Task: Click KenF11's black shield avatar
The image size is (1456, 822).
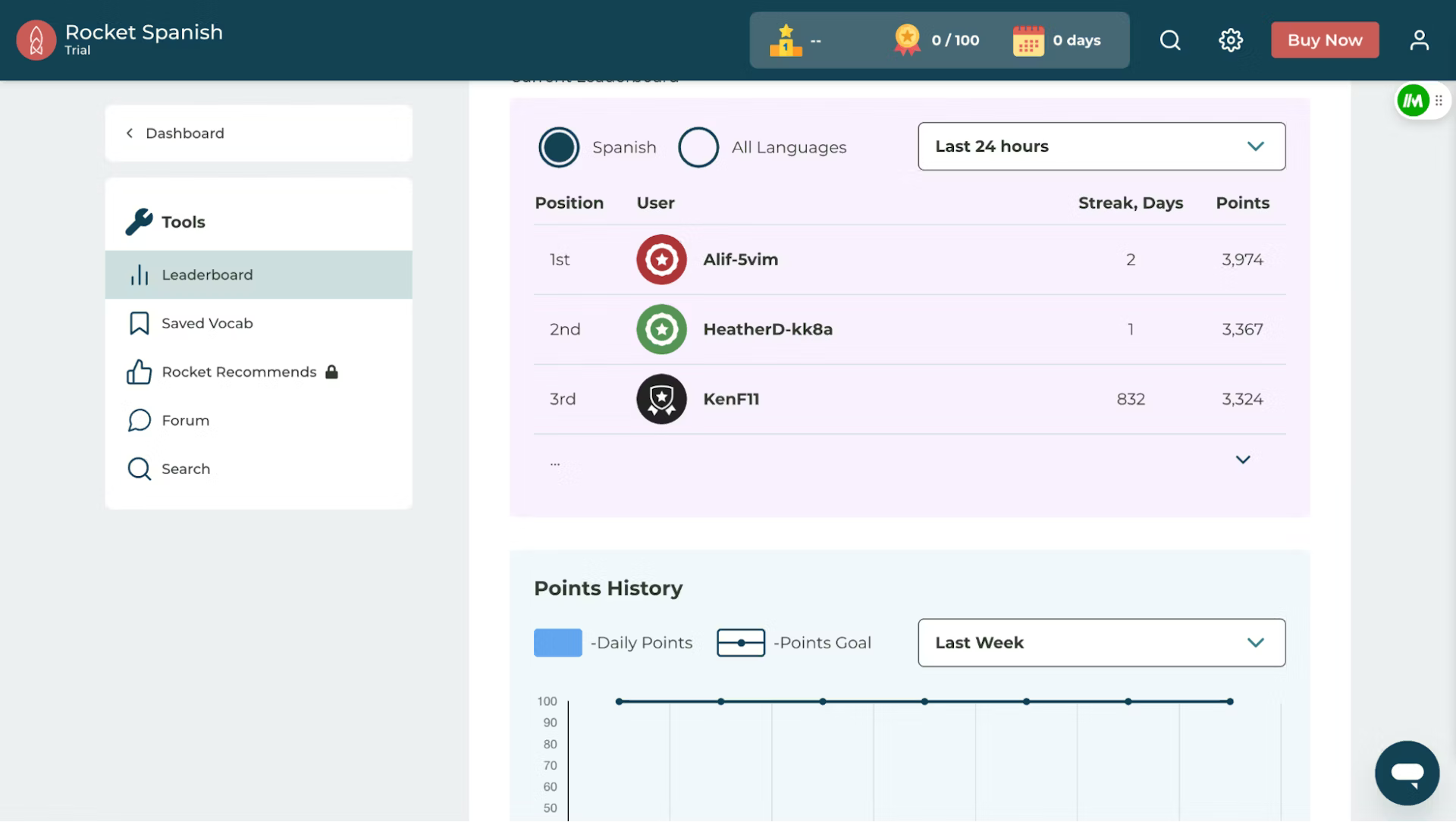Action: coord(661,399)
